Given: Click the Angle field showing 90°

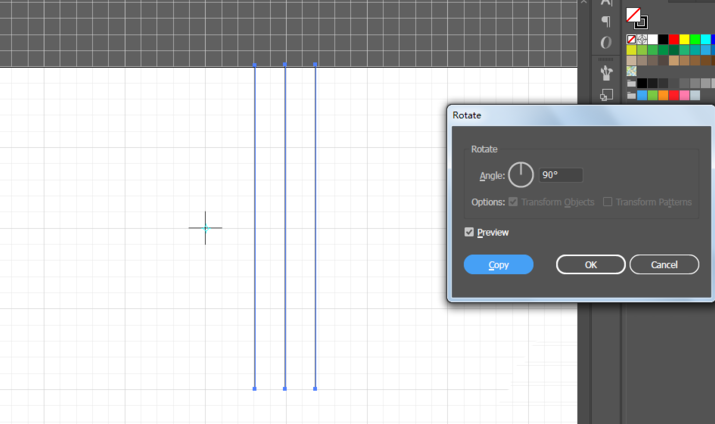Looking at the screenshot, I should click(561, 175).
